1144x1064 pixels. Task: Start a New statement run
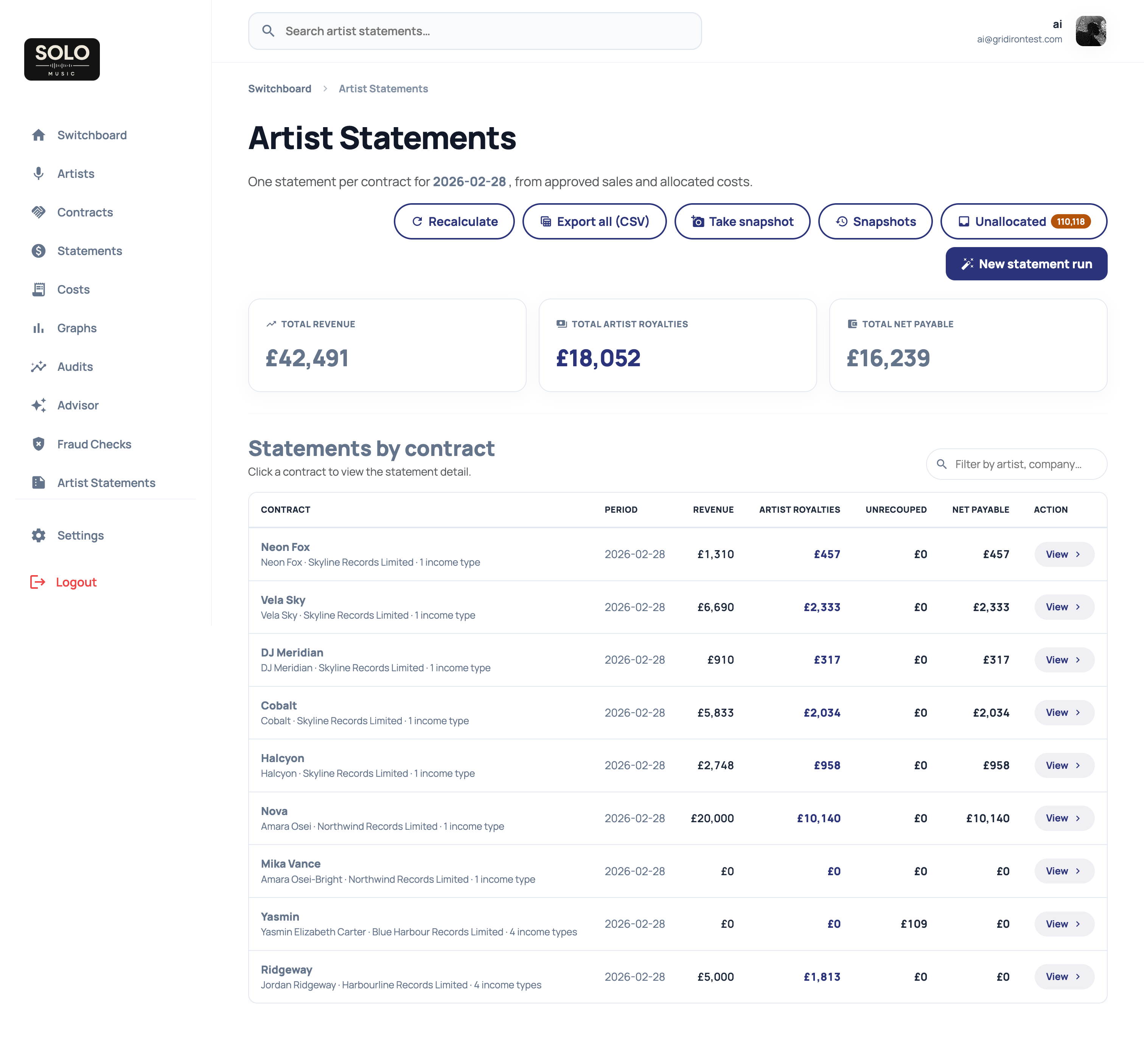tap(1027, 264)
